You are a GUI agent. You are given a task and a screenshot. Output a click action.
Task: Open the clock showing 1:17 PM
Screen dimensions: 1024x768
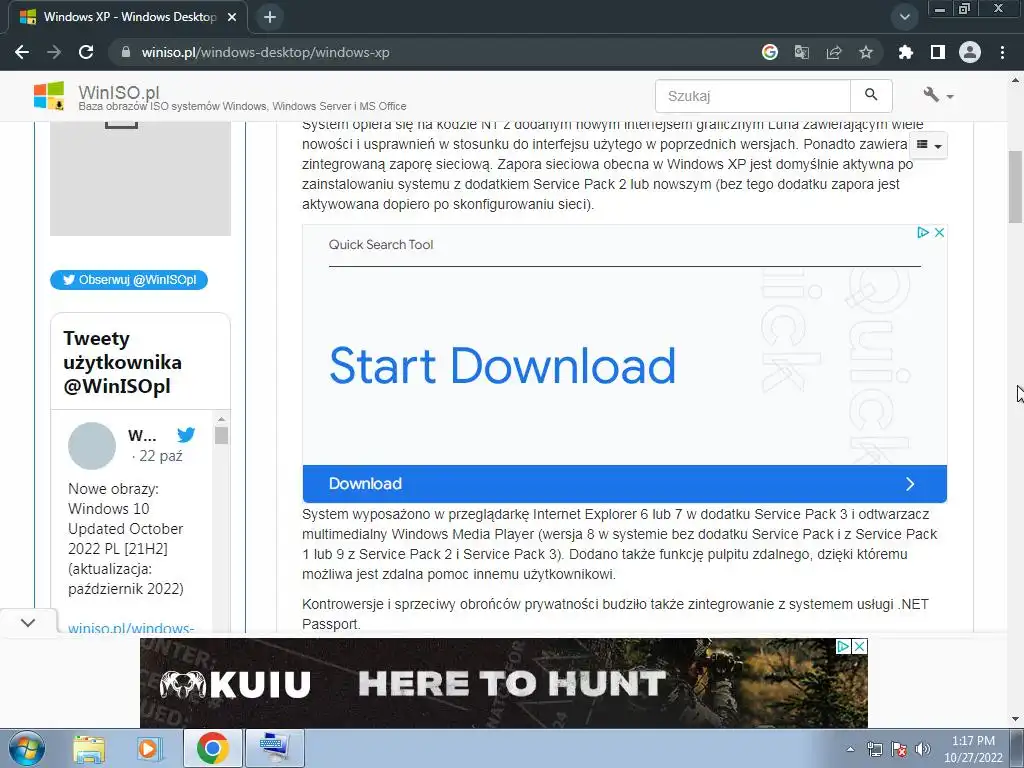pyautogui.click(x=973, y=749)
